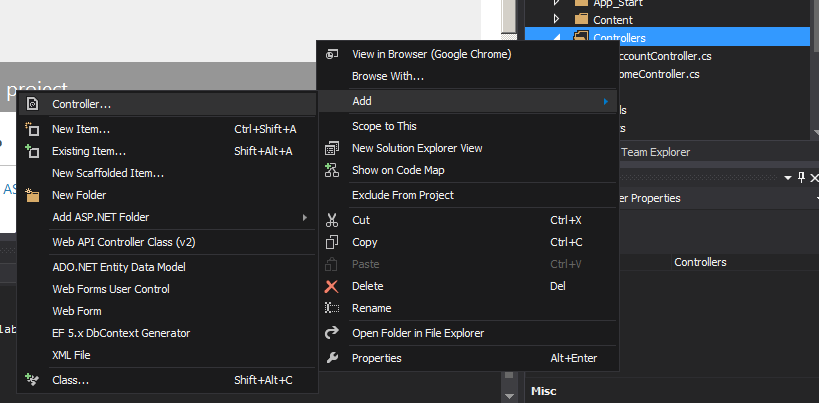819x403 pixels.
Task: Select New Scaffolded Item menu entry
Action: click(108, 173)
